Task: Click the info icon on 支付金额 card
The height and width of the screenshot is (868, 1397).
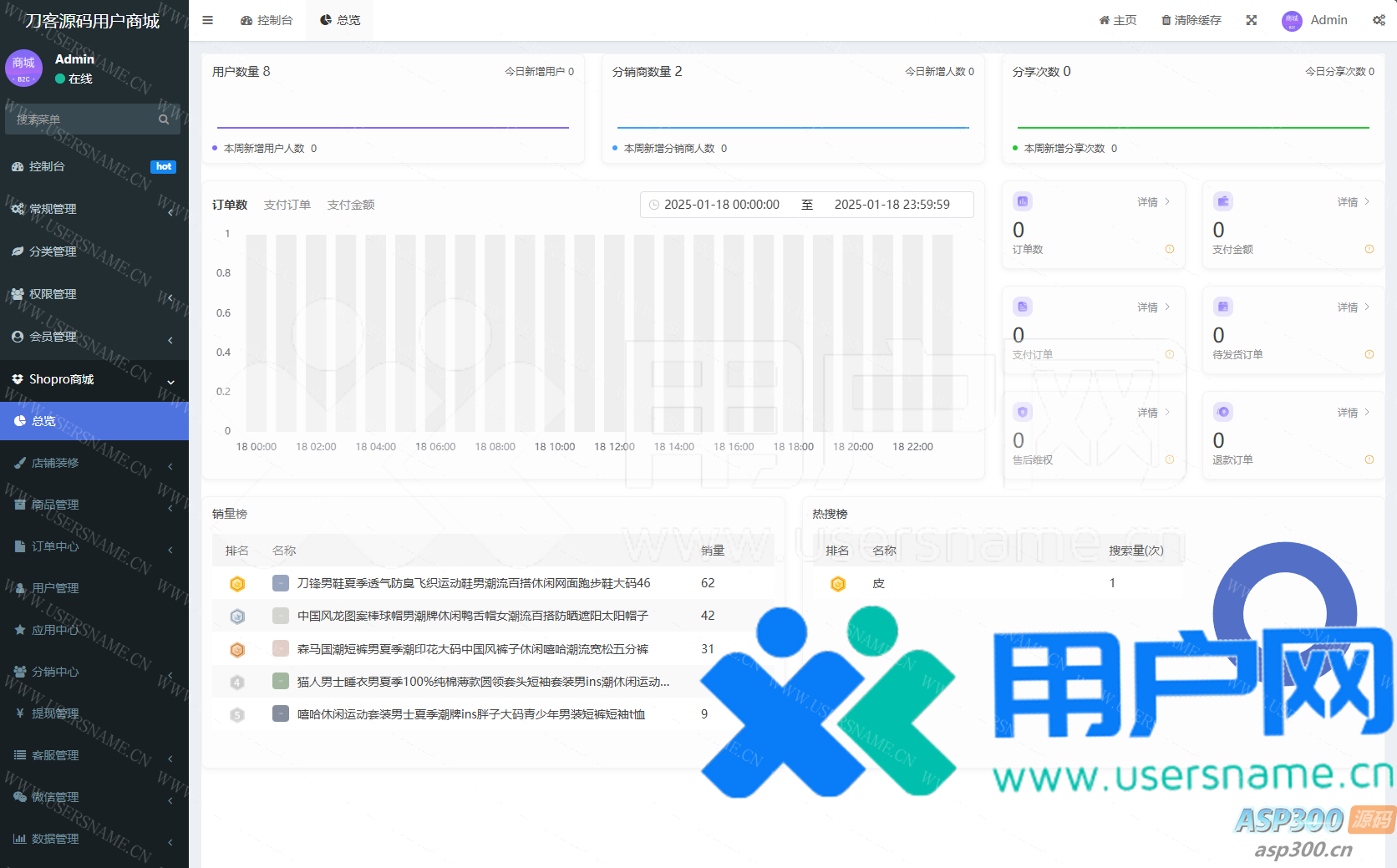Action: pyautogui.click(x=1369, y=249)
